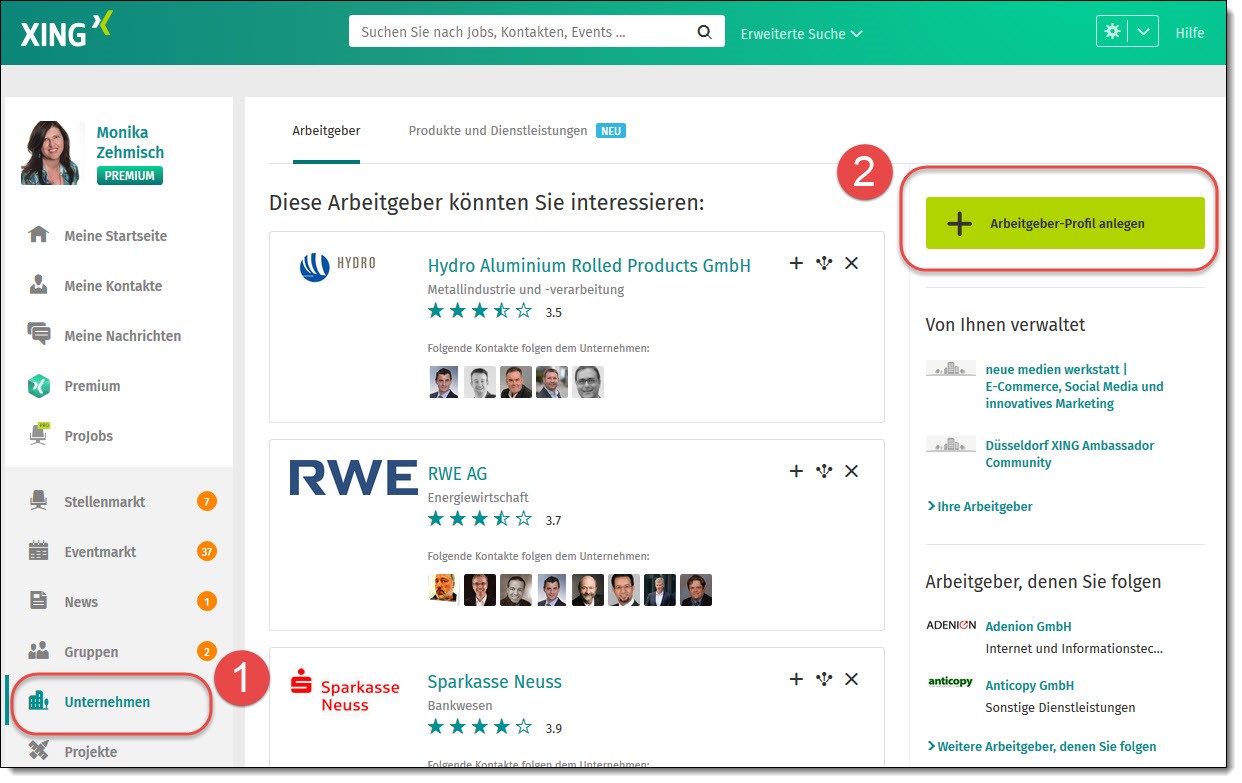
Task: Click the Hilfe link
Action: coord(1190,33)
